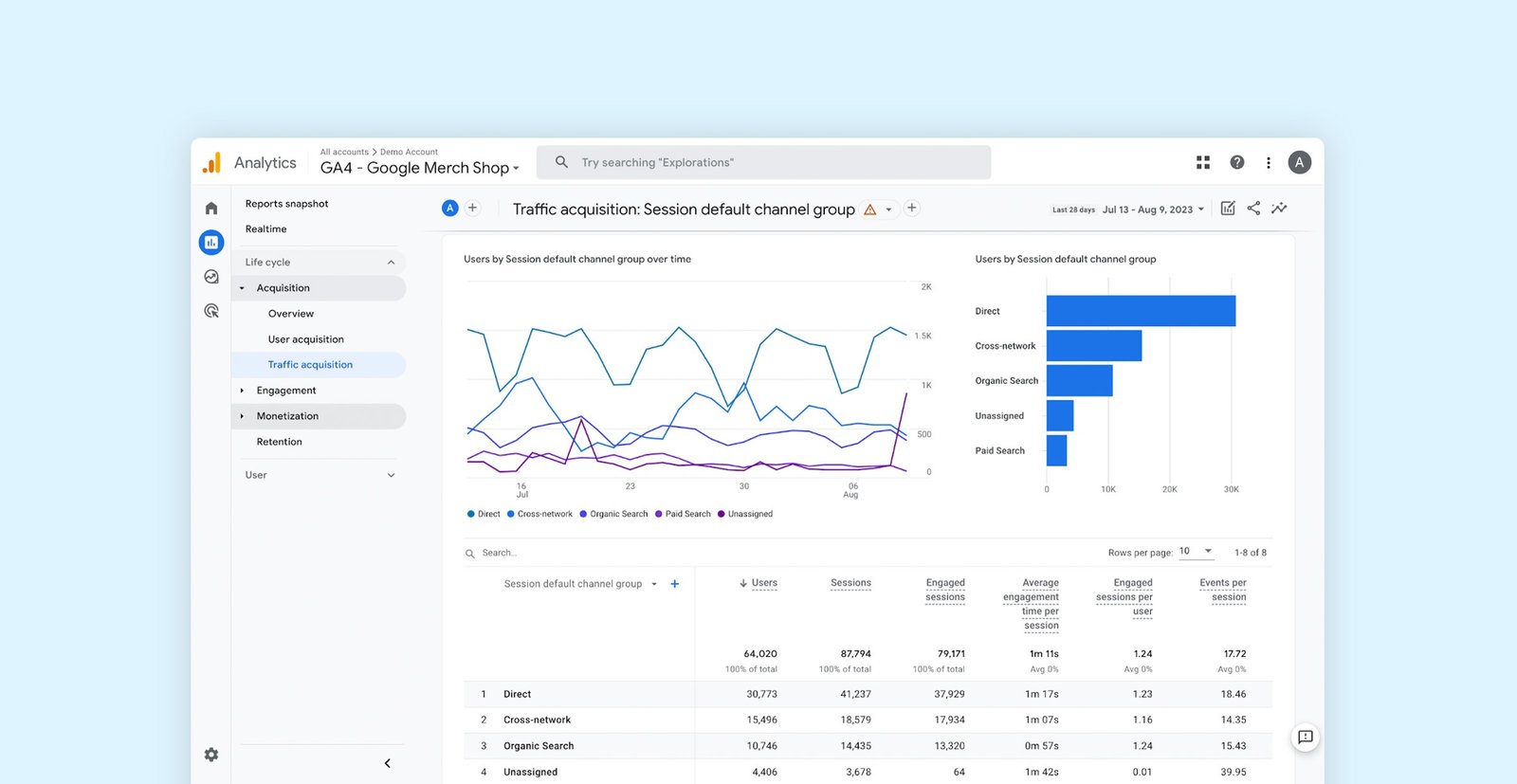Collapse the sidebar with the left chevron

pyautogui.click(x=387, y=763)
